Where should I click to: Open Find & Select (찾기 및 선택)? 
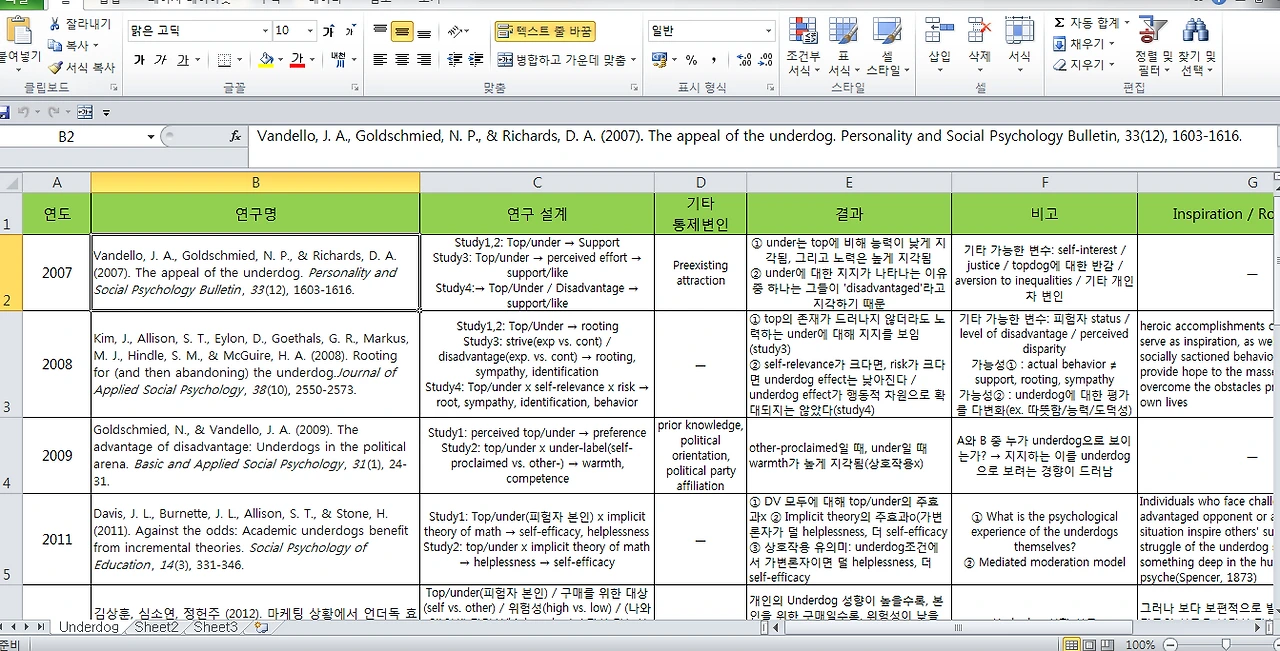pyautogui.click(x=1195, y=46)
